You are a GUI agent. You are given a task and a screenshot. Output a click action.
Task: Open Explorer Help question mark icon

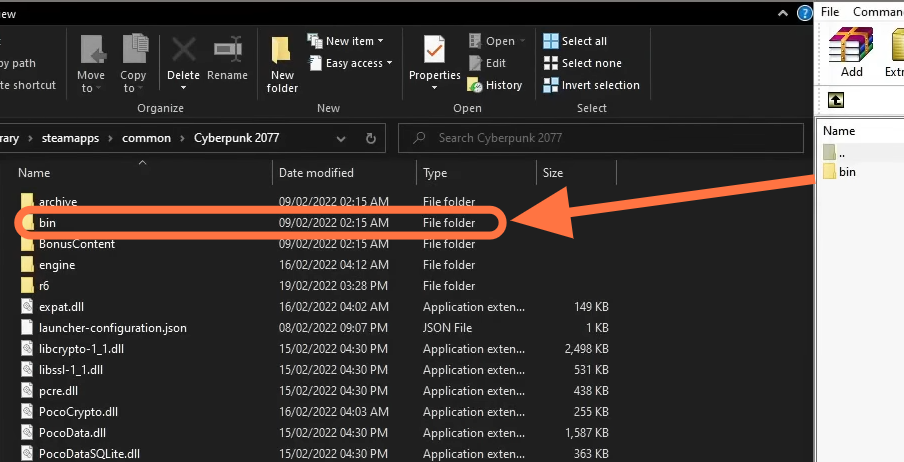[804, 13]
